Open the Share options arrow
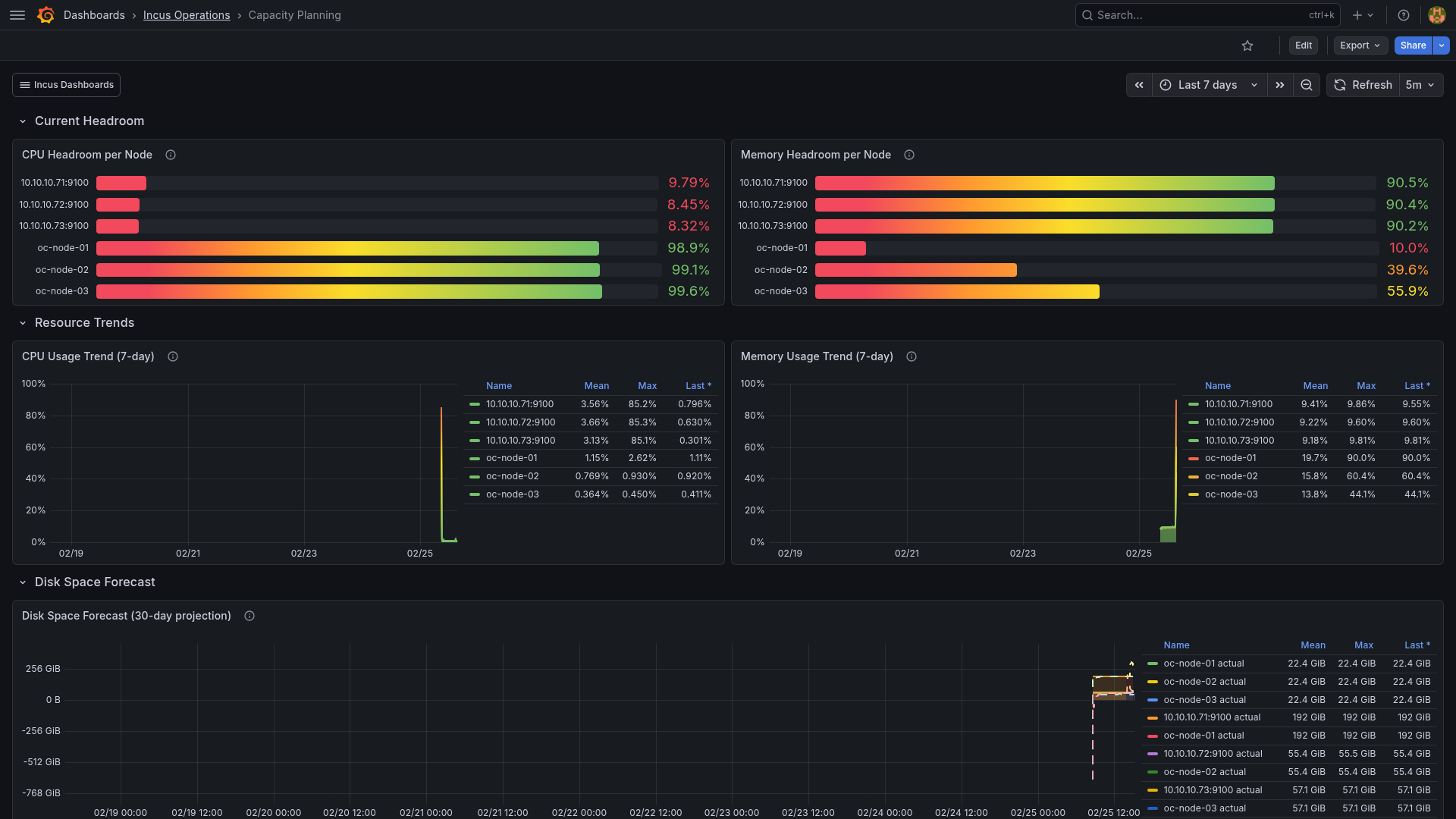1456x819 pixels. [1442, 45]
